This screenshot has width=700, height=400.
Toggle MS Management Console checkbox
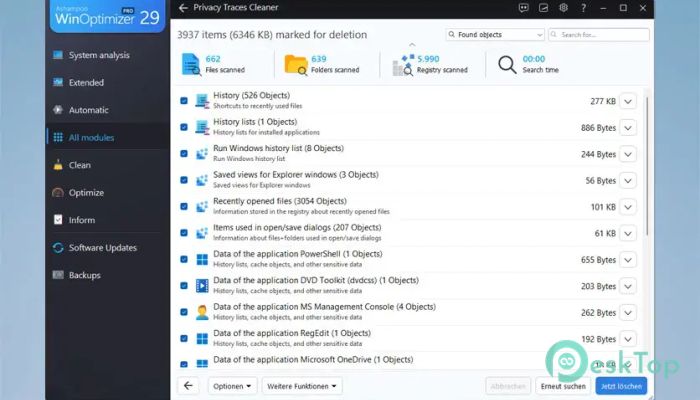coord(183,311)
